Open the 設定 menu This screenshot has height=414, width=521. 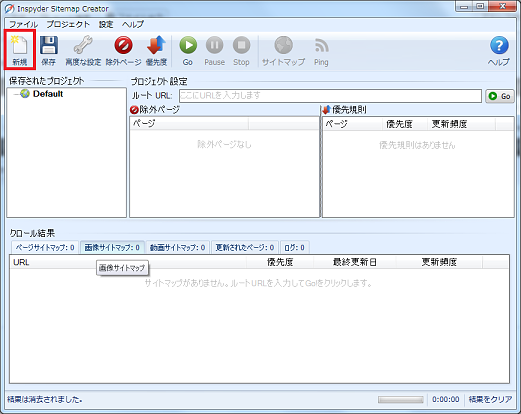106,24
